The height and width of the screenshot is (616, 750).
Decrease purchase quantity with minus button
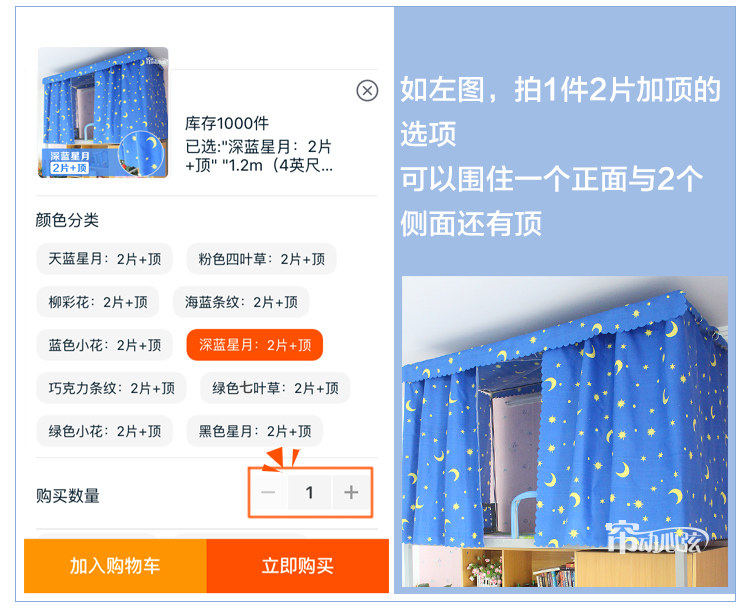click(x=268, y=492)
